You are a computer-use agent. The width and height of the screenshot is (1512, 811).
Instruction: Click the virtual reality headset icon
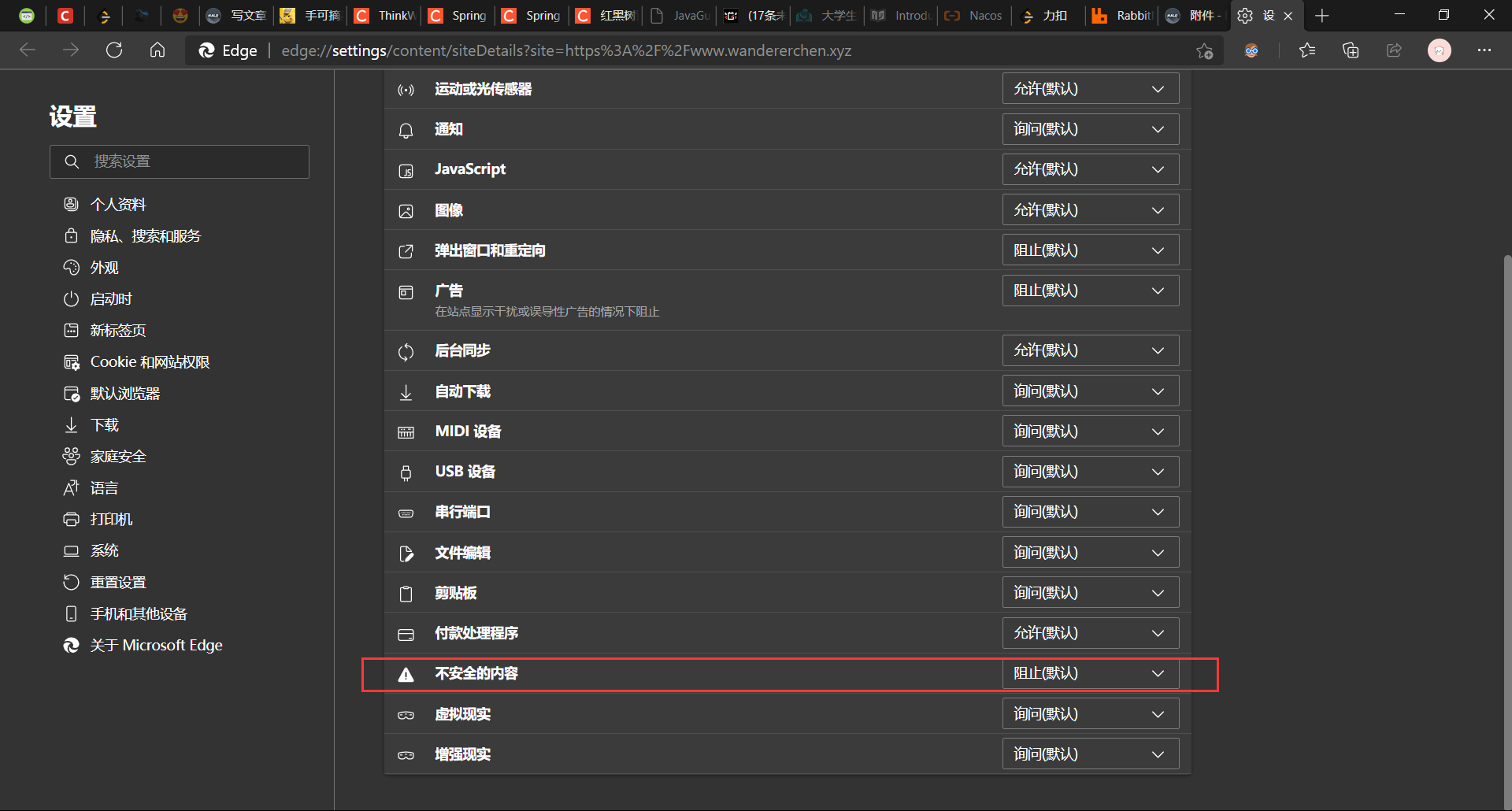click(x=406, y=715)
